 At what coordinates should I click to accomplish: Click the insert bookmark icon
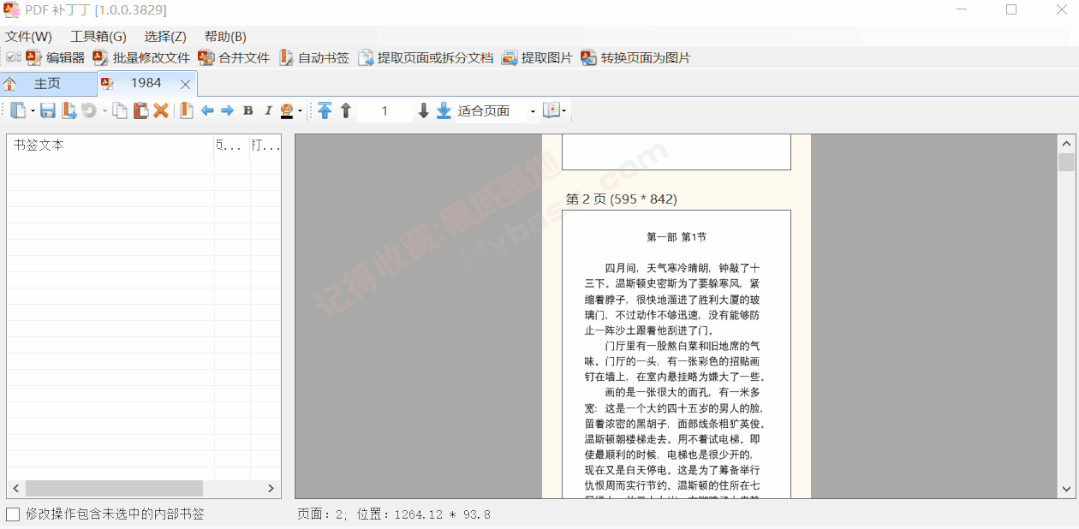[x=186, y=111]
